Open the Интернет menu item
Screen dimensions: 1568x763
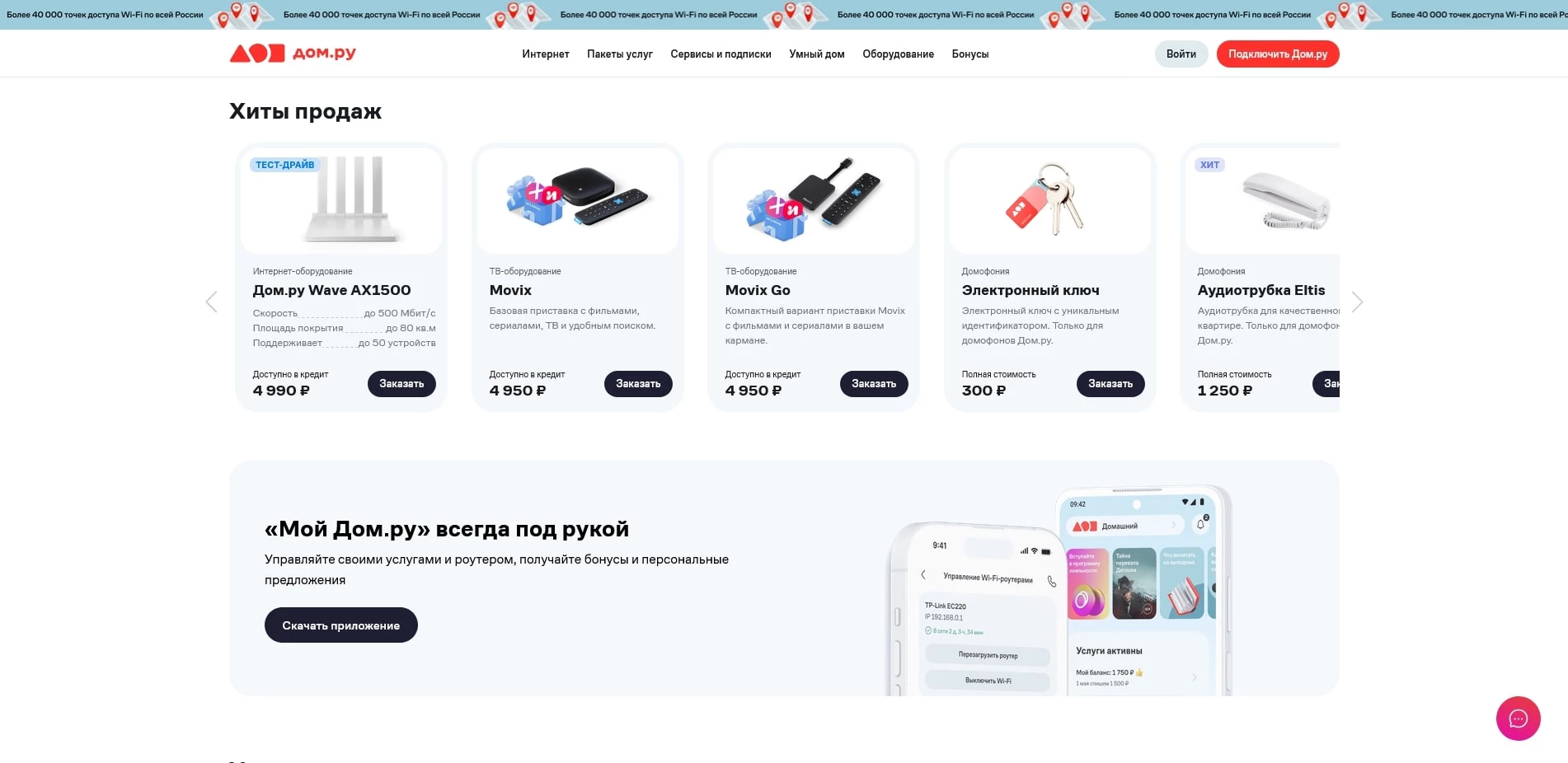click(x=546, y=54)
